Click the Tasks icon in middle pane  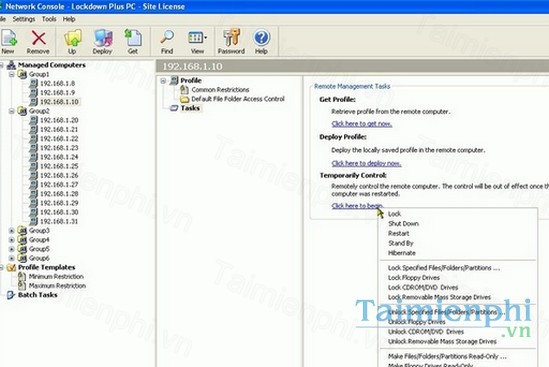(174, 108)
